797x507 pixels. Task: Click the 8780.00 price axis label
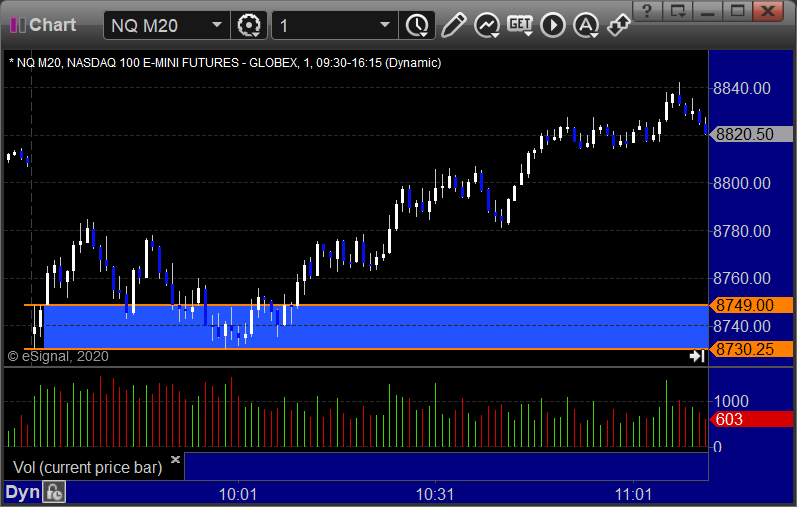pos(742,231)
